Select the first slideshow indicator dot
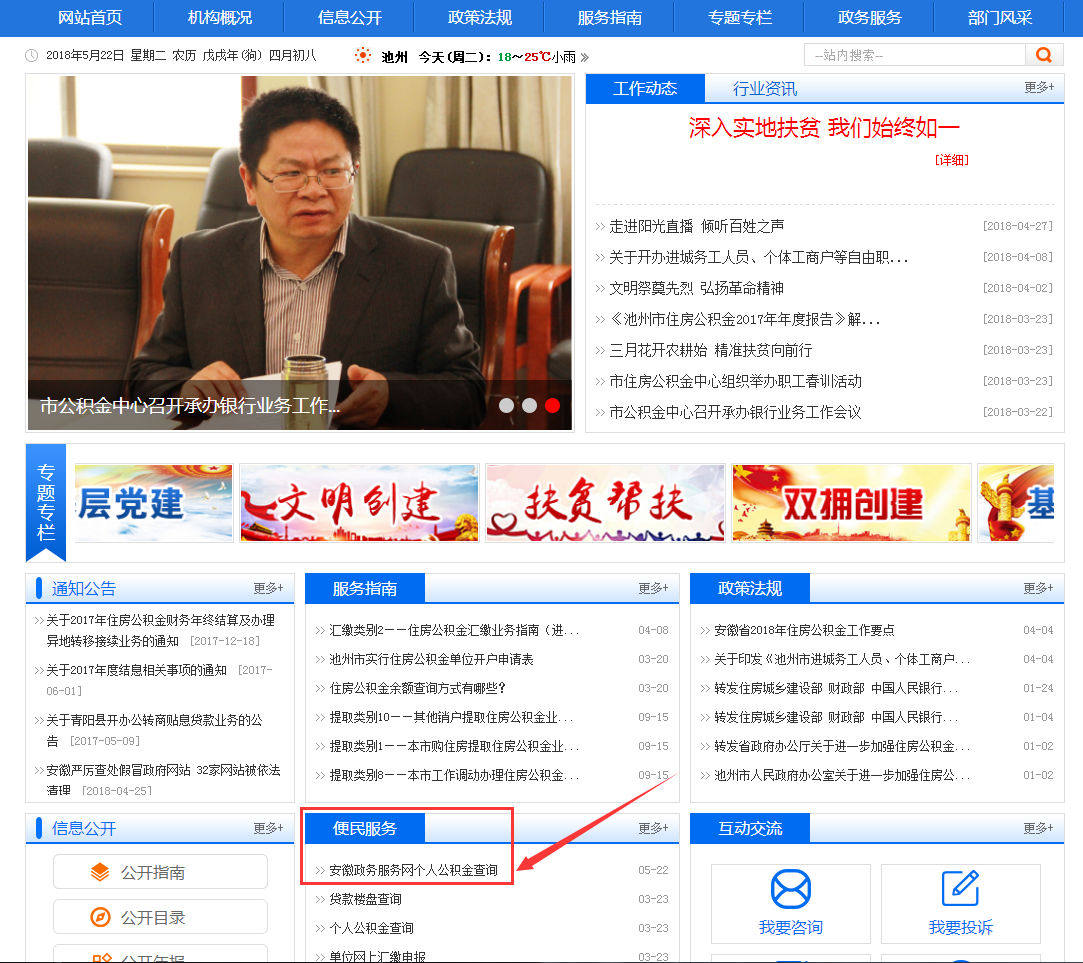This screenshot has height=963, width=1083. tap(506, 405)
